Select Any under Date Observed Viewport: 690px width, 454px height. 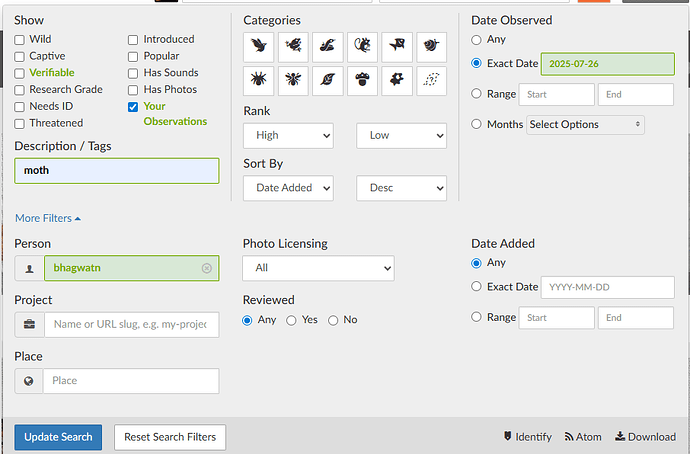pos(476,40)
